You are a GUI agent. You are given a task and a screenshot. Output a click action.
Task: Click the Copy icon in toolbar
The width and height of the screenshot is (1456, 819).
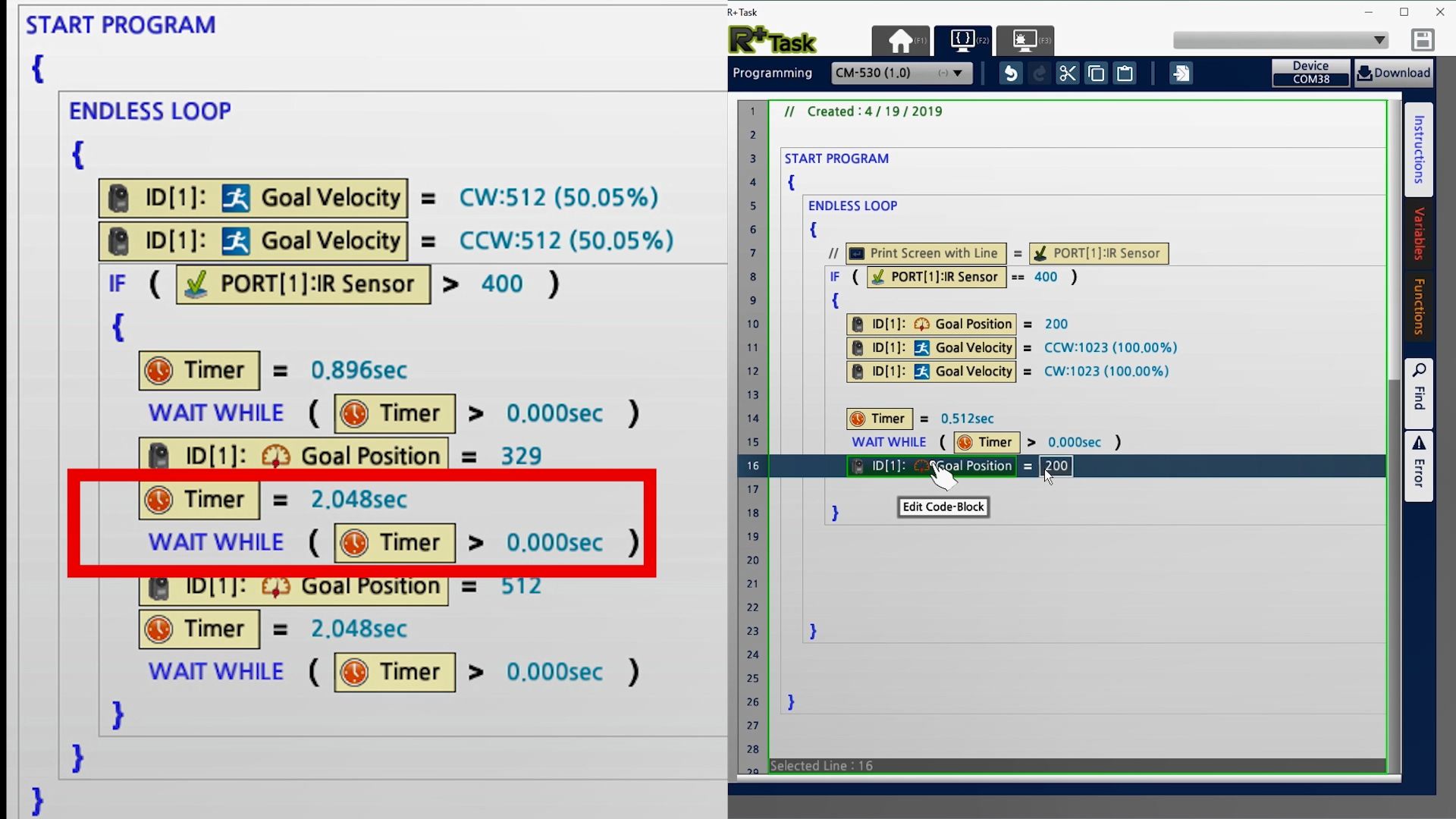[x=1096, y=74]
